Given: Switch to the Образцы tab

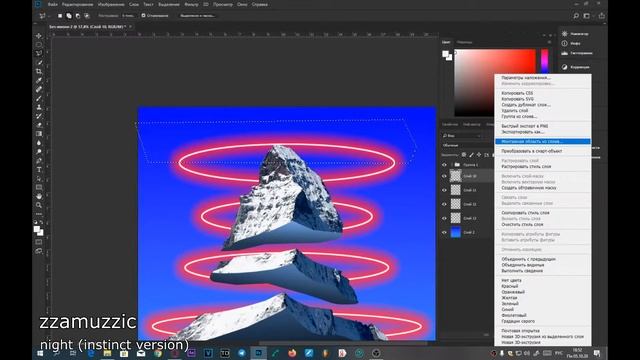Looking at the screenshot, I should [x=464, y=42].
